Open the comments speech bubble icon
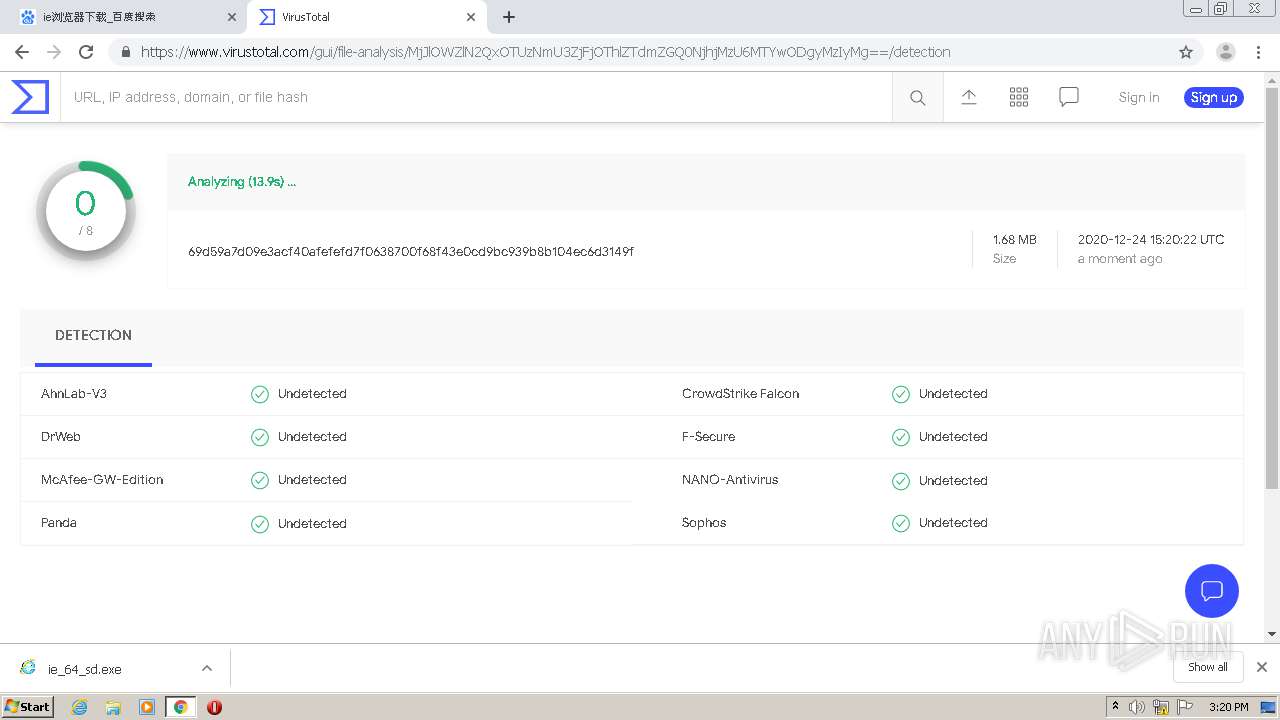 [1069, 97]
